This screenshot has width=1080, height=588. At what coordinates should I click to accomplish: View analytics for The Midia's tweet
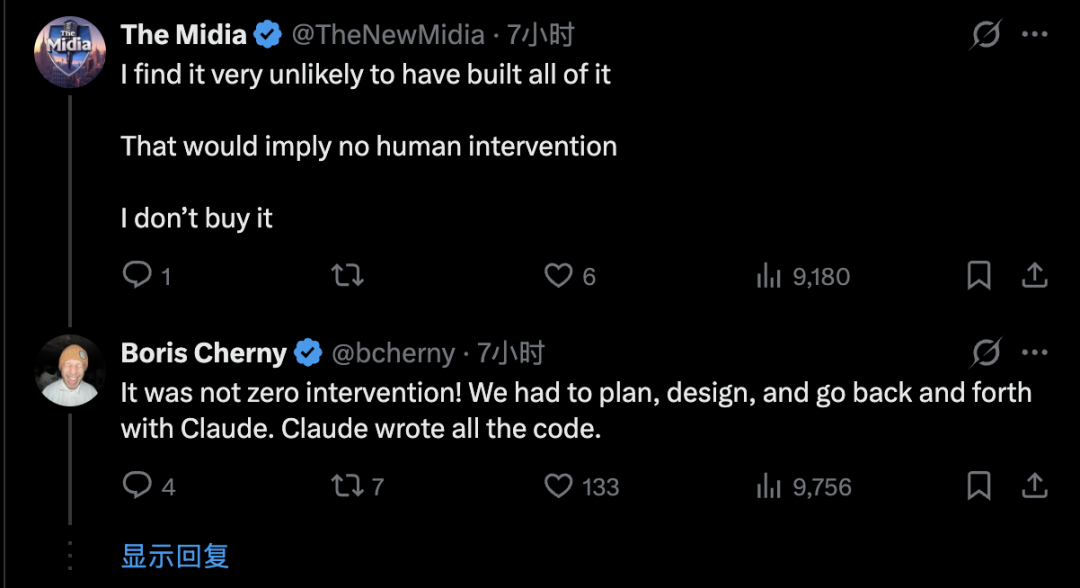click(x=767, y=275)
